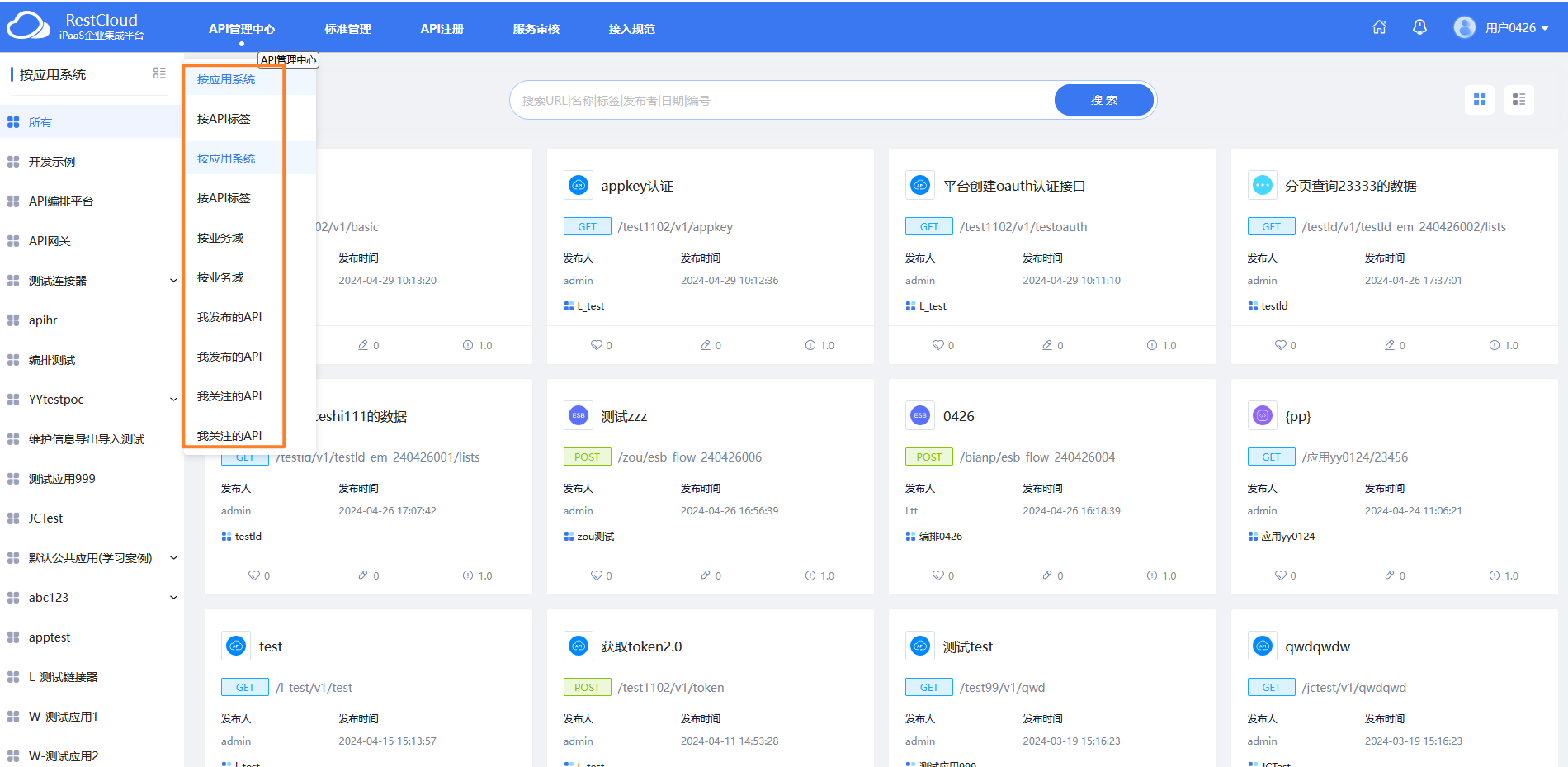Switch to card grid view
The height and width of the screenshot is (767, 1568).
click(1480, 100)
